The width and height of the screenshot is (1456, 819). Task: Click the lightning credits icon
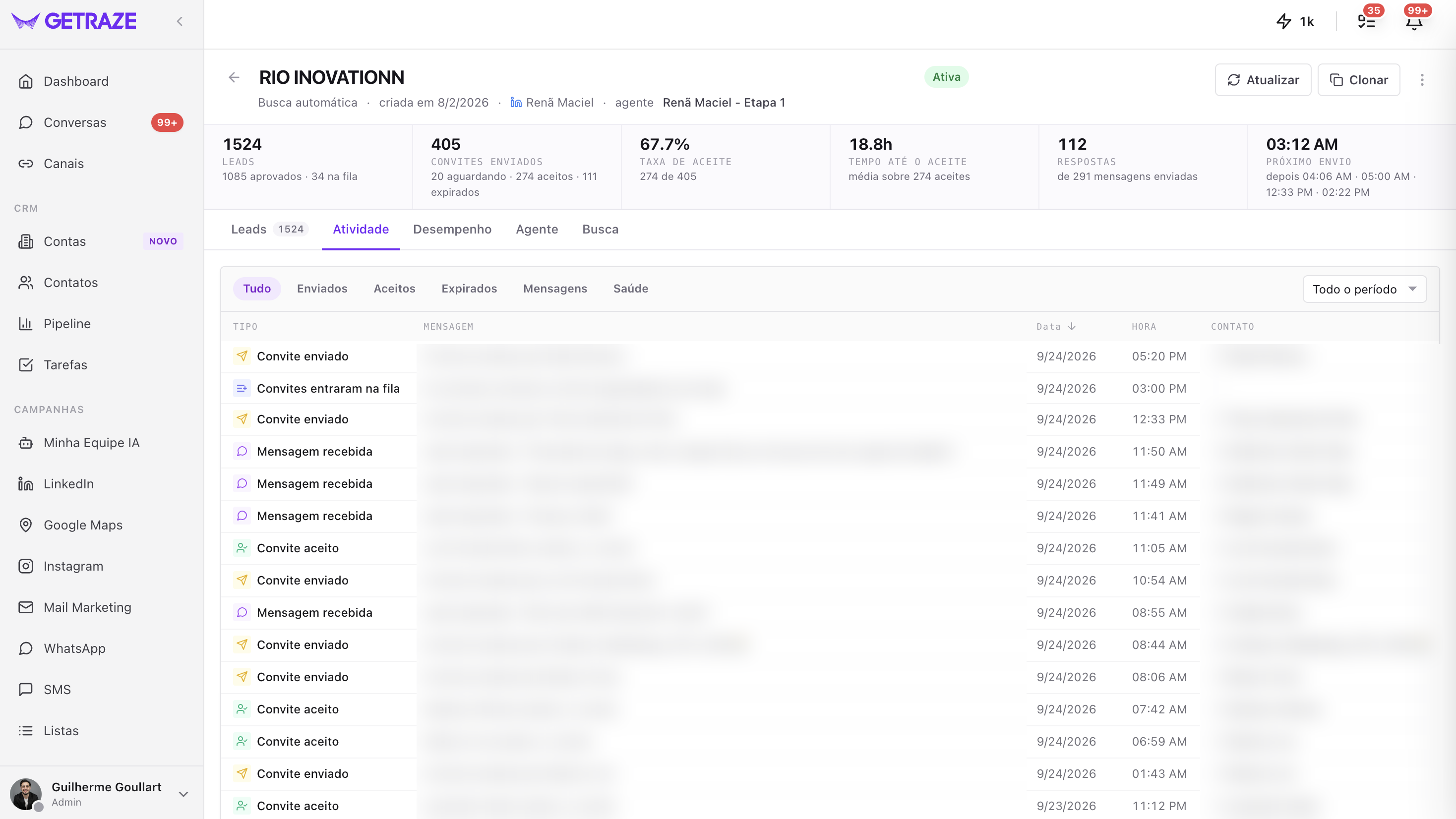pos(1283,21)
